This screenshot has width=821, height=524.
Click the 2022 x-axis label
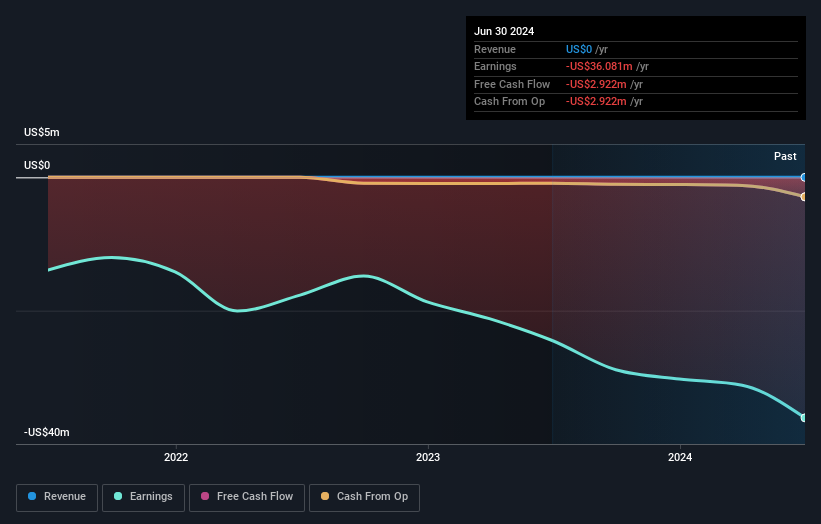pos(176,458)
